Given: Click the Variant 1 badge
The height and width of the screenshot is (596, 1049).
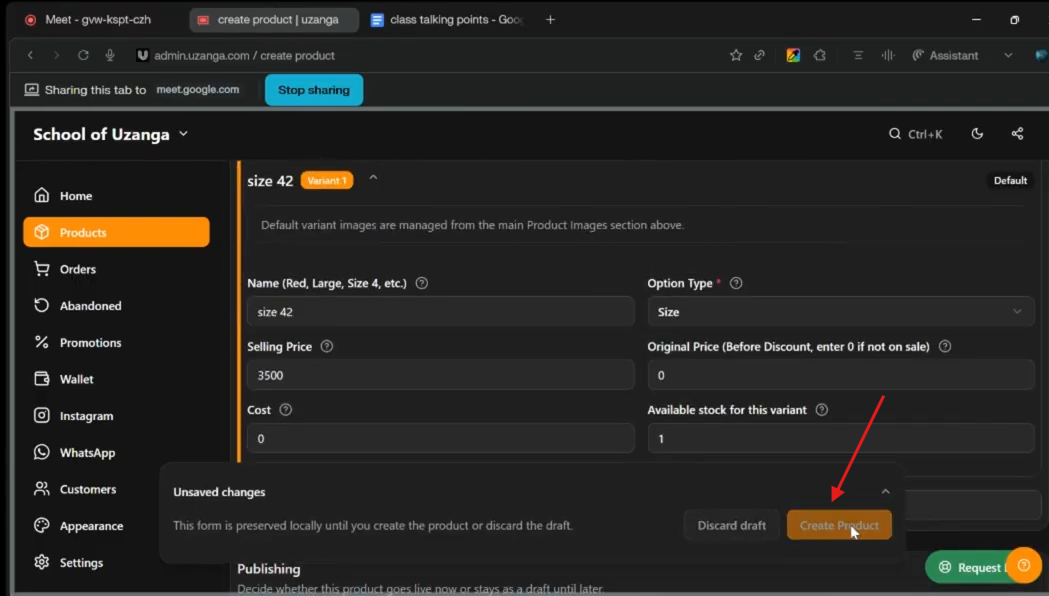Looking at the screenshot, I should (x=326, y=181).
